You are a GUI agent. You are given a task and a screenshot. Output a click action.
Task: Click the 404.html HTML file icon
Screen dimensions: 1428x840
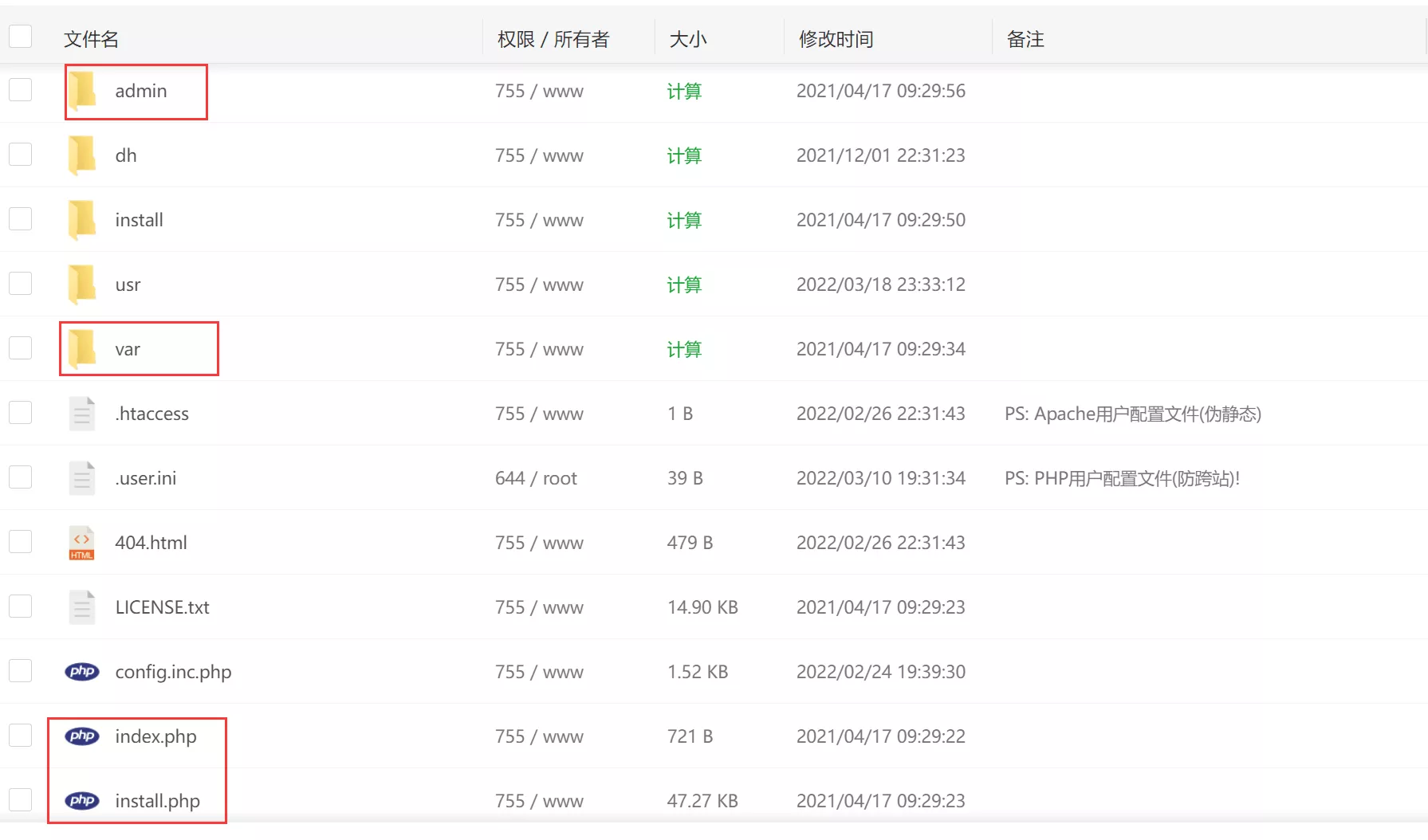(x=82, y=542)
